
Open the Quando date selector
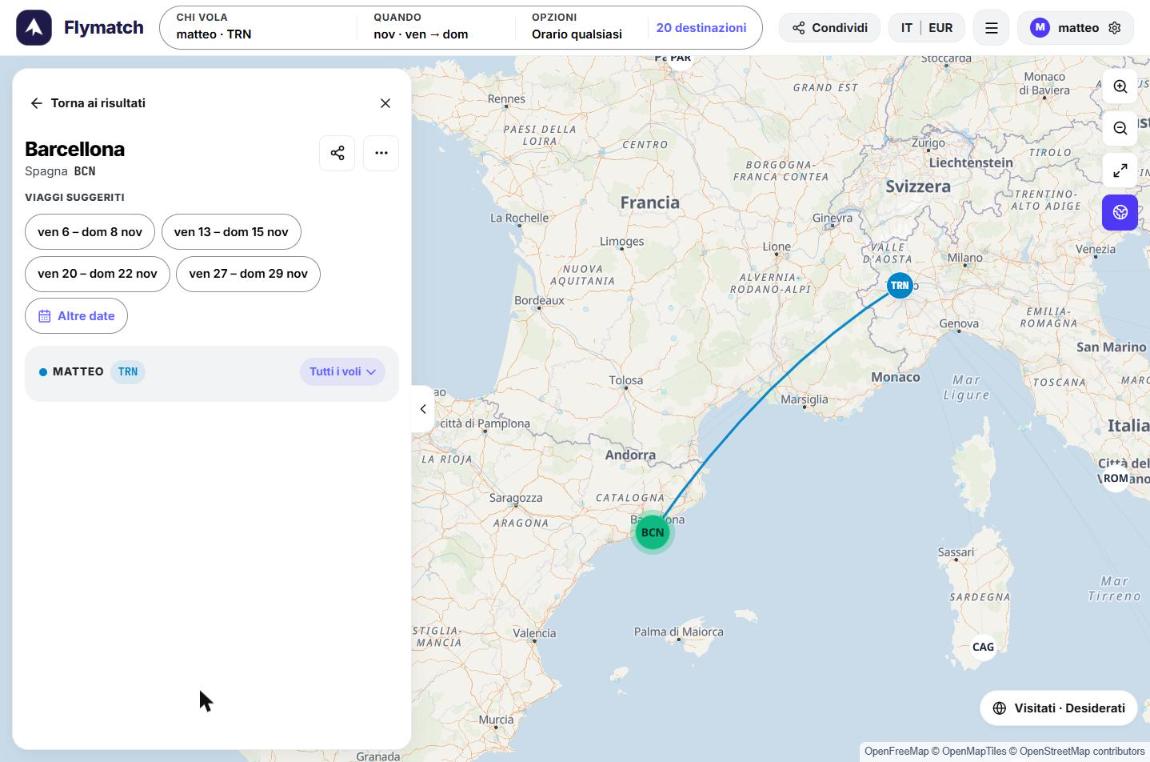[x=436, y=27]
